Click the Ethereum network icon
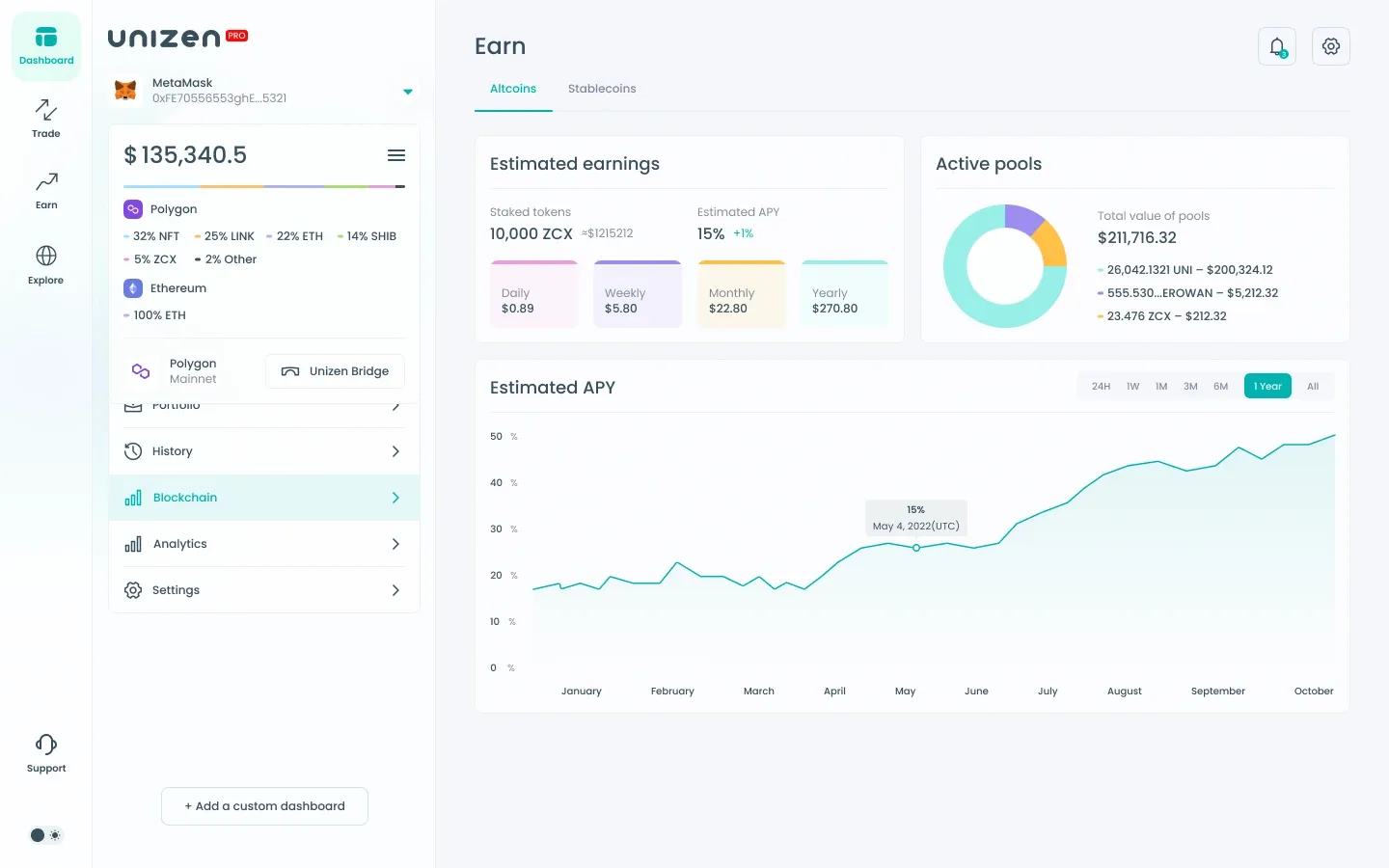Viewport: 1389px width, 868px height. (x=133, y=288)
